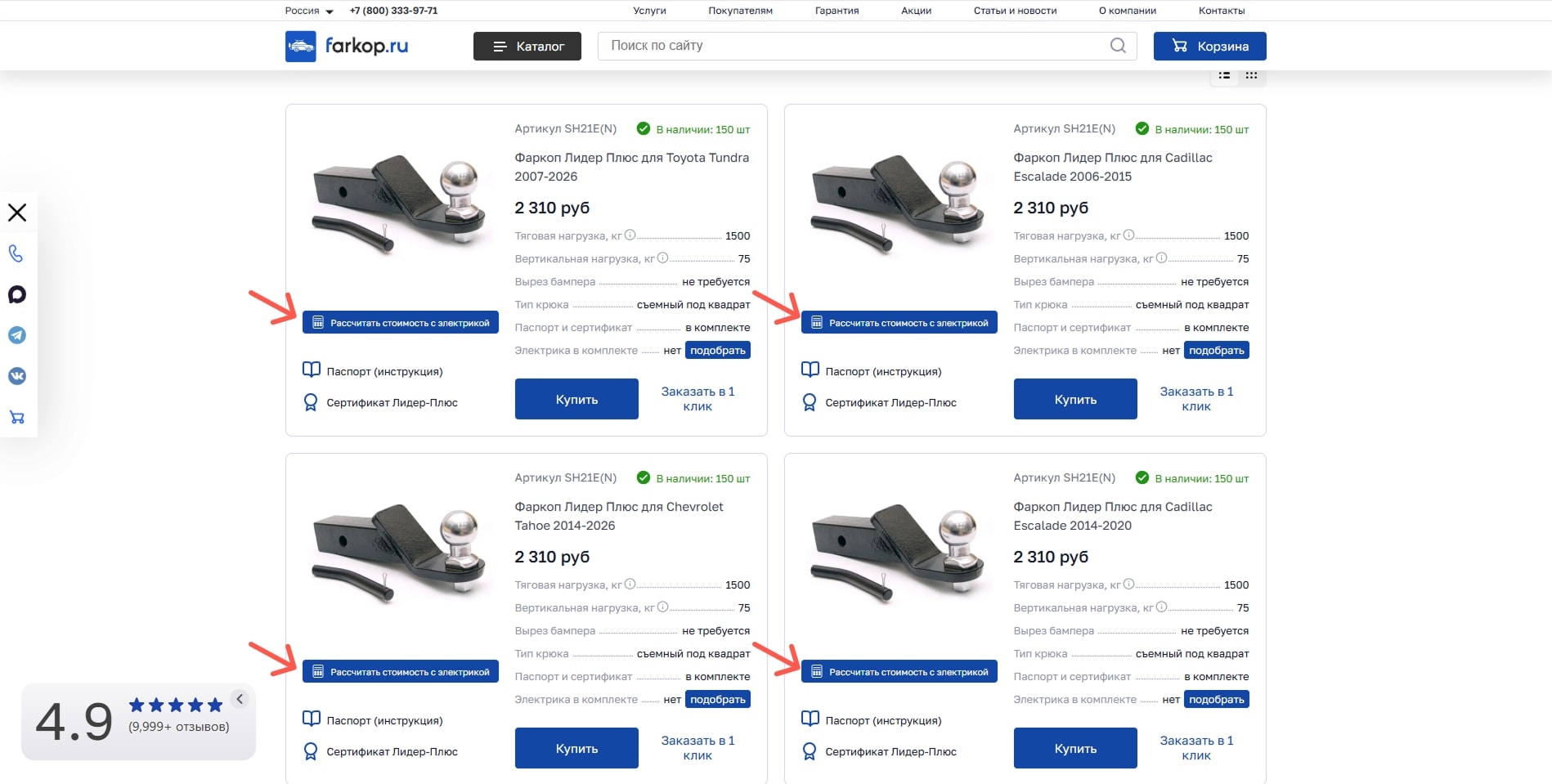Screen dimensions: 1552x784
Task: Focus the Поиск по сайту search field
Action: [x=854, y=46]
